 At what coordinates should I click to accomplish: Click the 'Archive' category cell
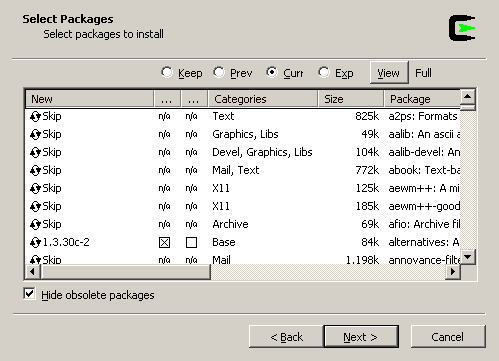click(230, 224)
